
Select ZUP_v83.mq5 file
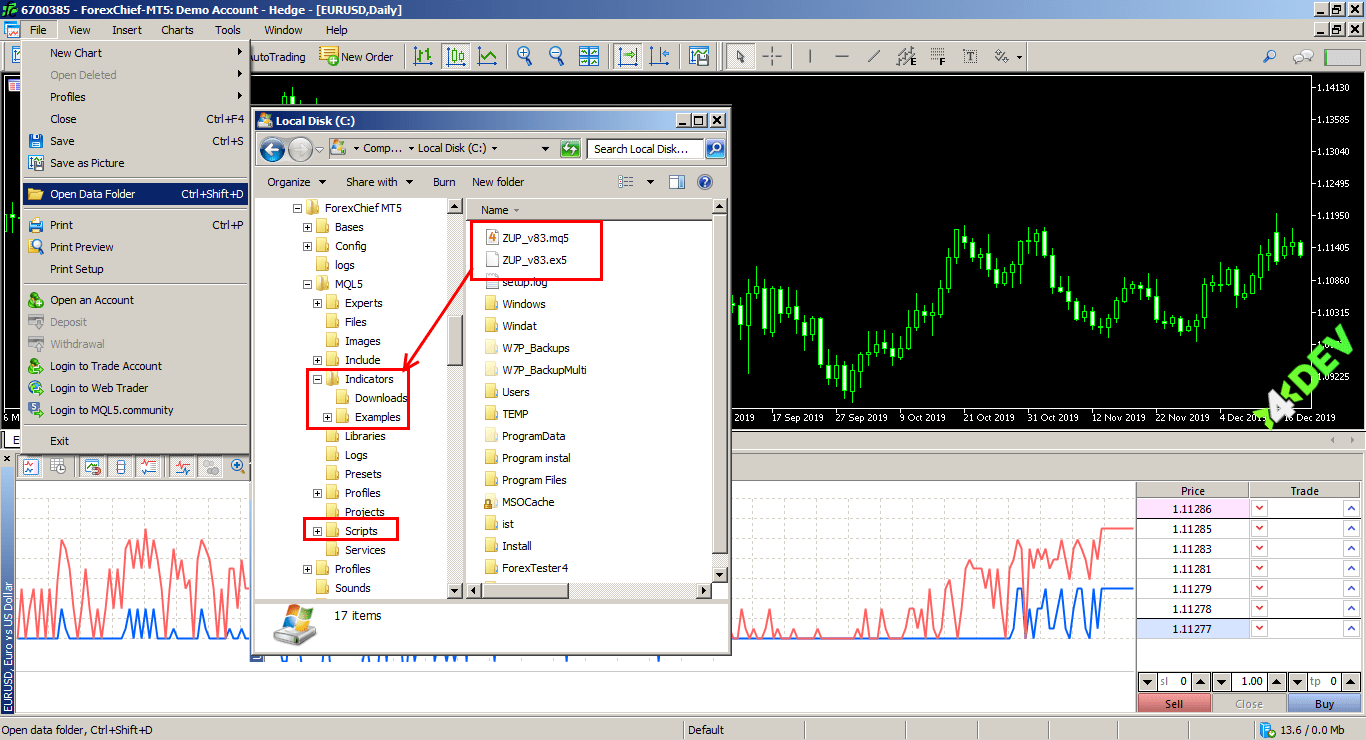pyautogui.click(x=527, y=238)
